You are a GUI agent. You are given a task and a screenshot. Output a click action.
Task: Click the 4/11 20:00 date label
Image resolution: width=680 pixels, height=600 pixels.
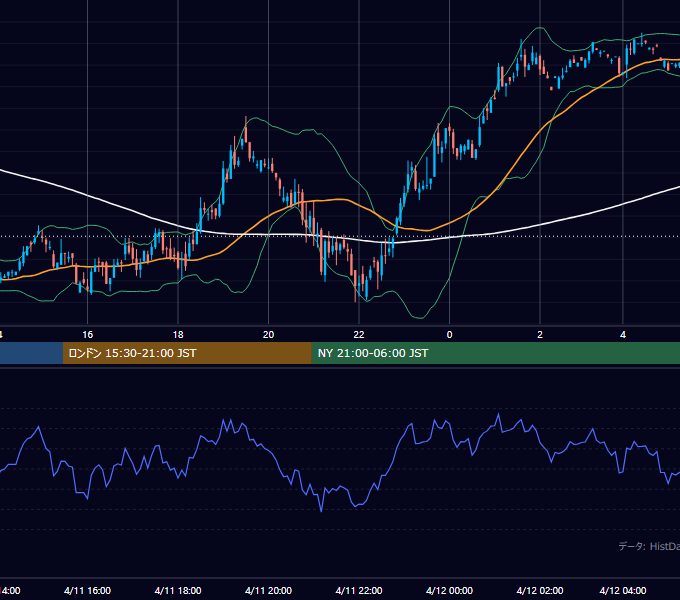pyautogui.click(x=268, y=590)
